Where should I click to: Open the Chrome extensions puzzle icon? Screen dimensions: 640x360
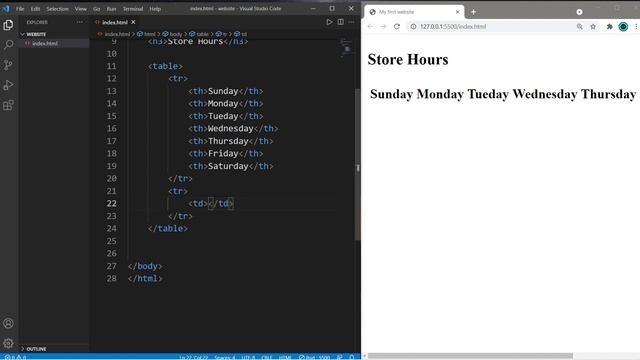pyautogui.click(x=609, y=27)
